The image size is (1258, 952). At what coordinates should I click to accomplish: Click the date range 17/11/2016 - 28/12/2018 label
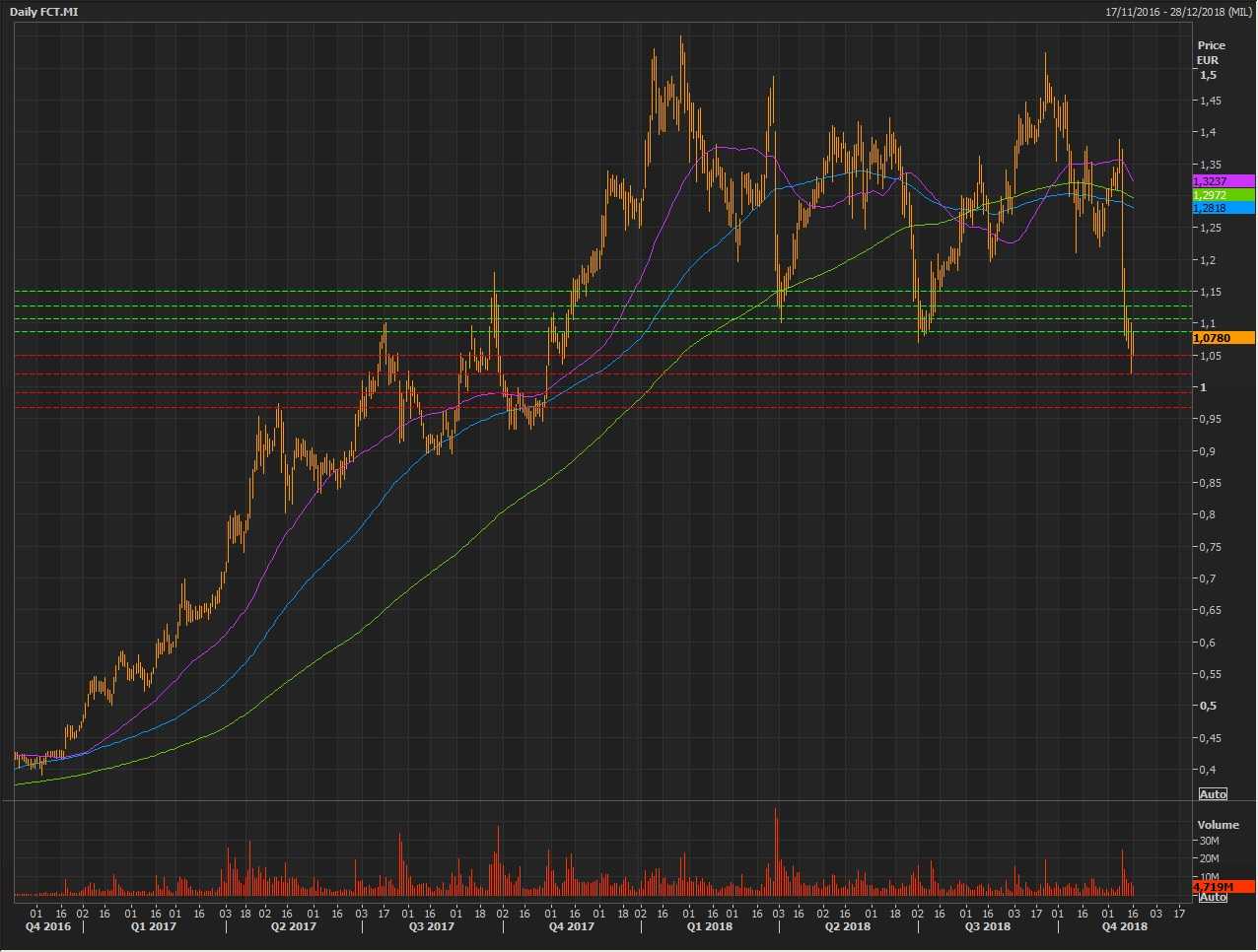click(1178, 11)
